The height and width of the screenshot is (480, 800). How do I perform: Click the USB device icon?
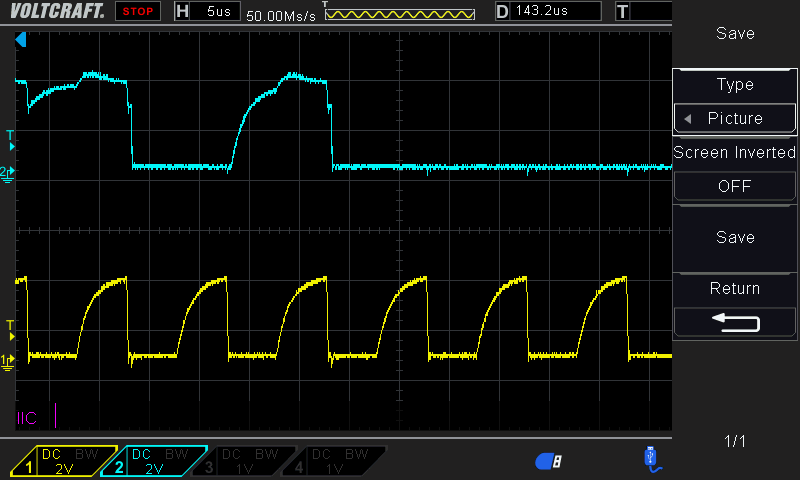[650, 458]
